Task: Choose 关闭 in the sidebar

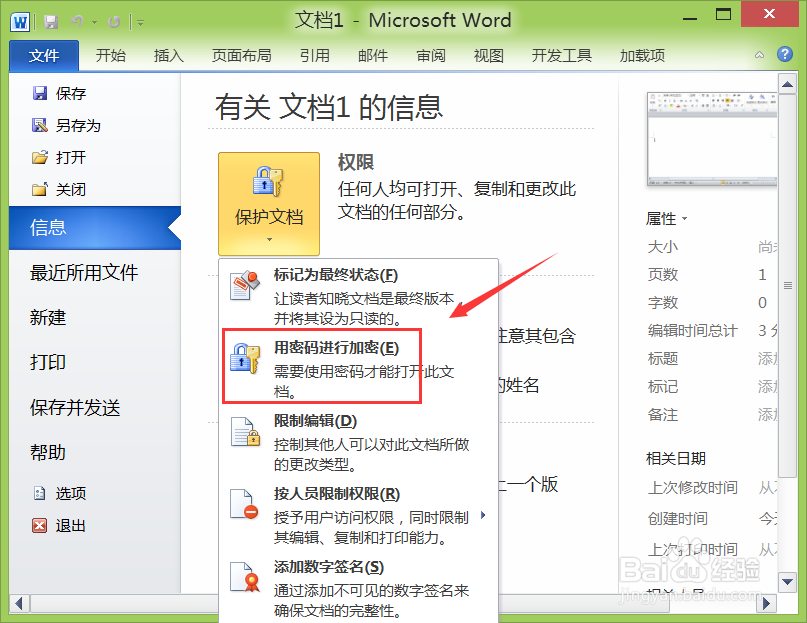Action: [x=71, y=189]
